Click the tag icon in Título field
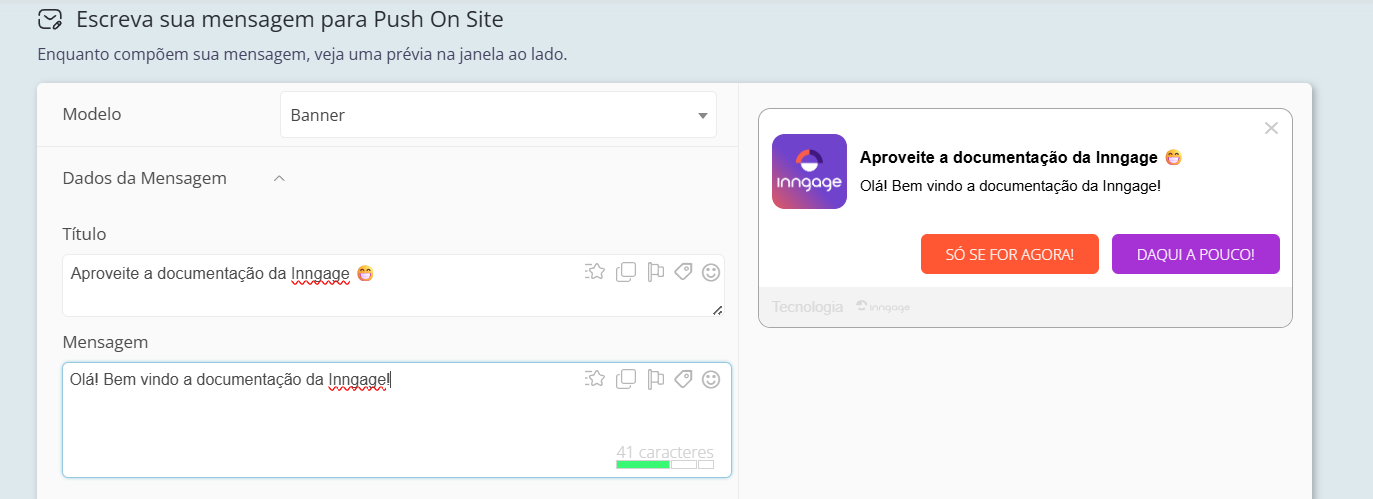 (683, 271)
